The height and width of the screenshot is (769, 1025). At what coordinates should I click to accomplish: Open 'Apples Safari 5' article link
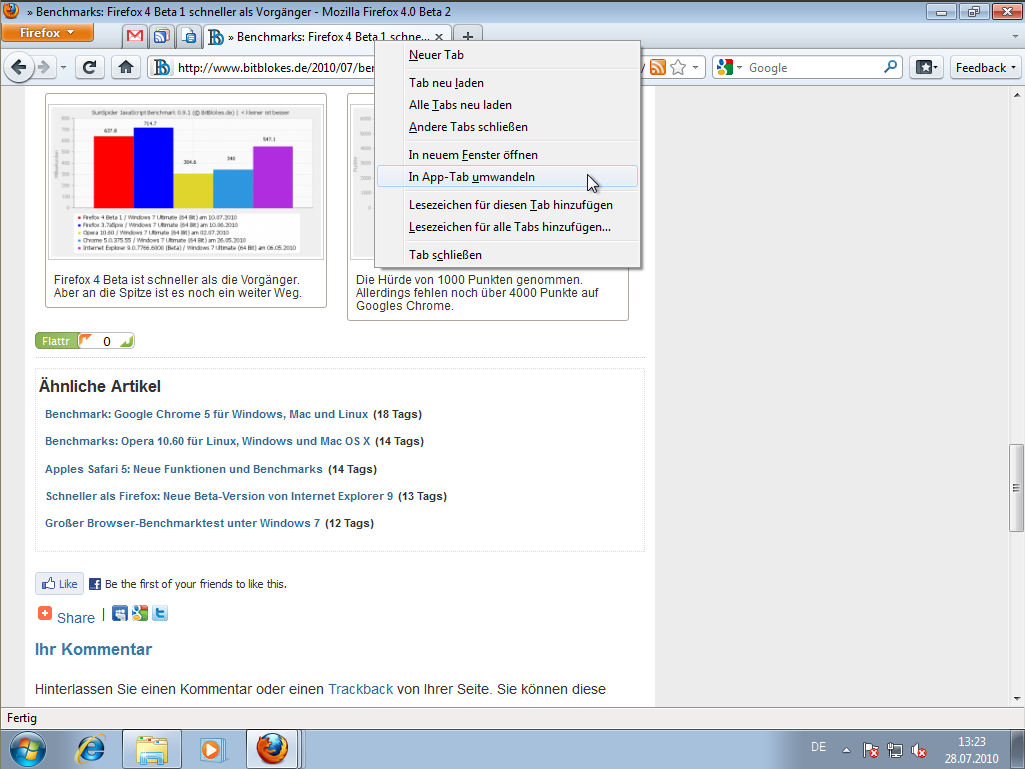(184, 470)
